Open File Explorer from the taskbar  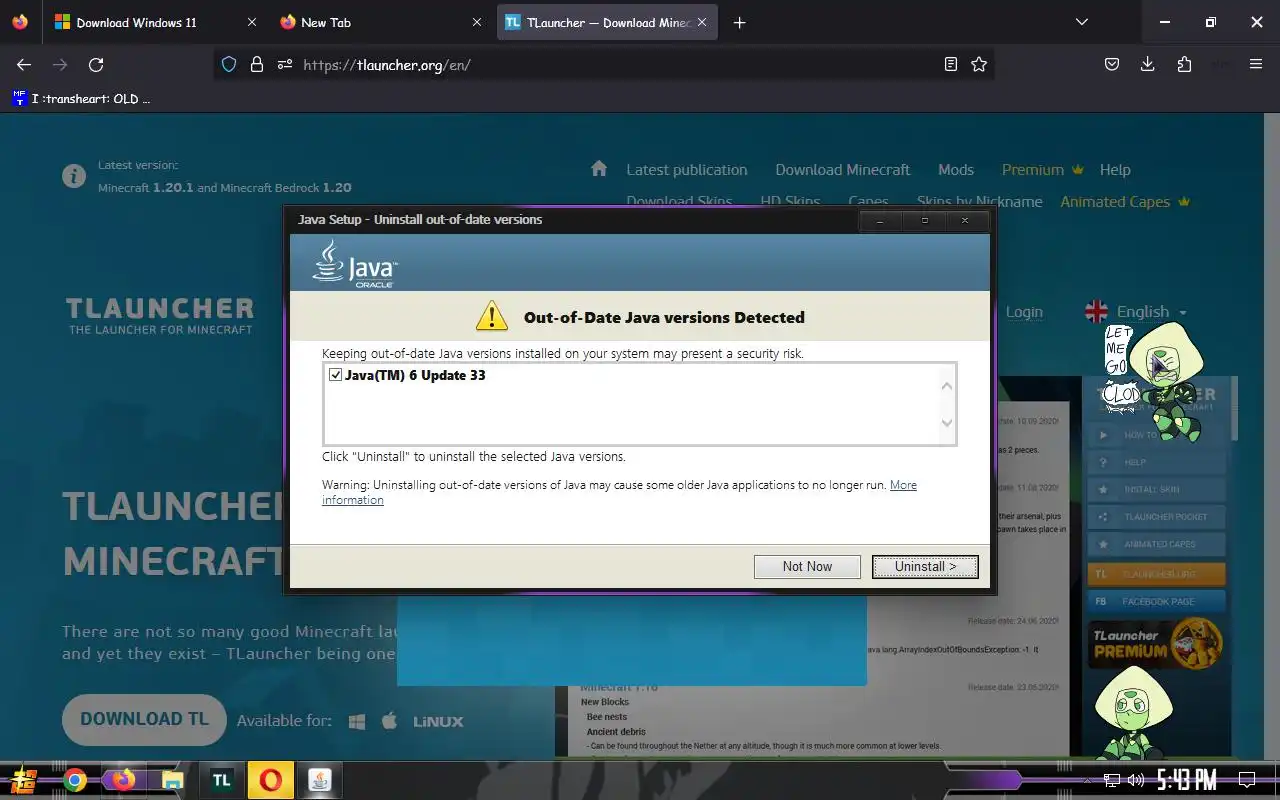pyautogui.click(x=173, y=780)
